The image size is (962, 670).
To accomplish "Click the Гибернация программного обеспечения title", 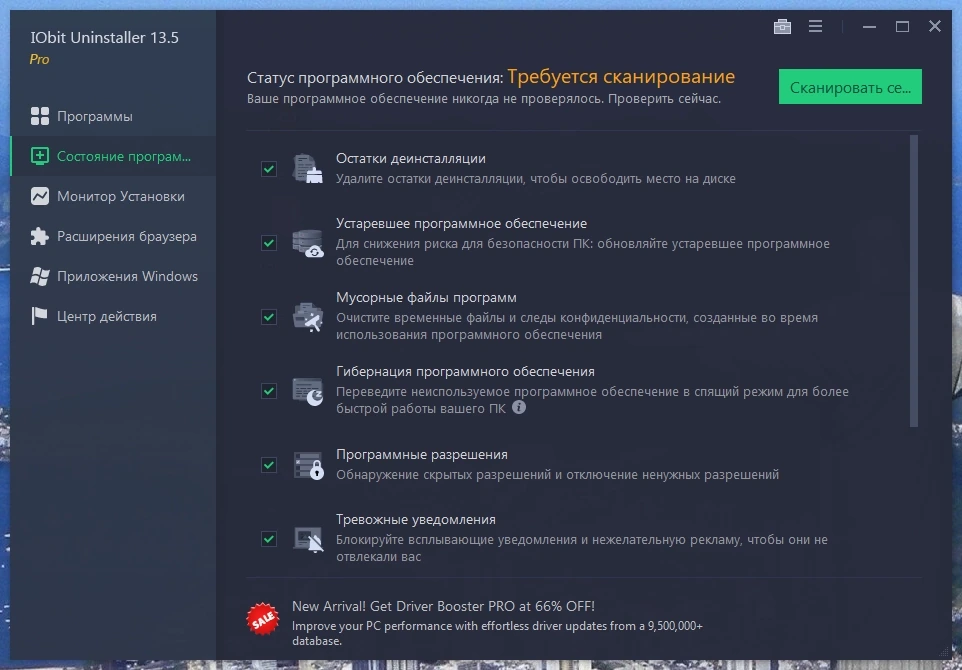I will (x=465, y=372).
